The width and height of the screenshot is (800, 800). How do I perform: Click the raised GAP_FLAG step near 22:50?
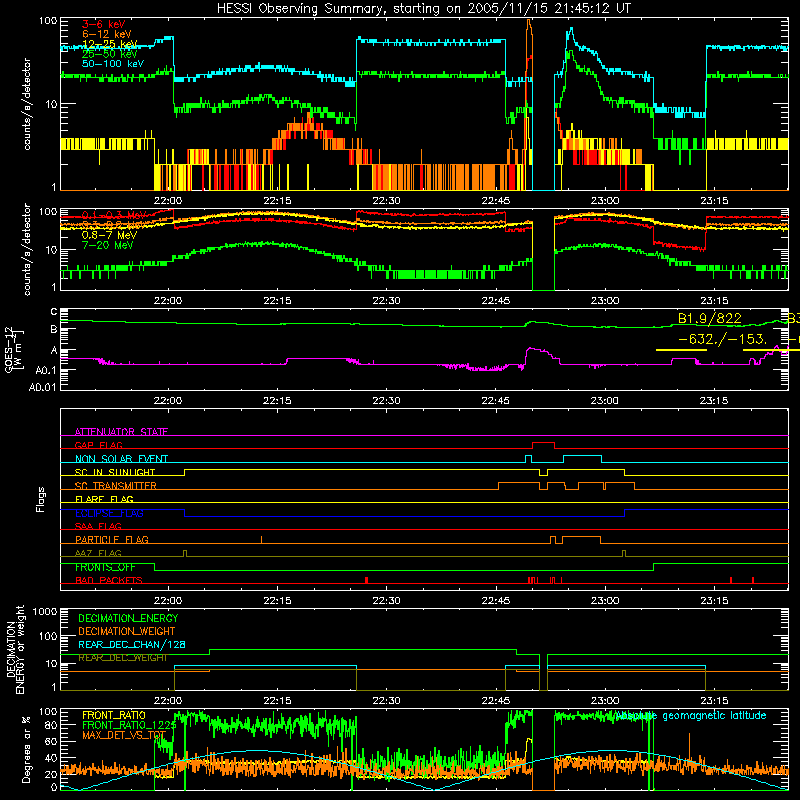[x=543, y=443]
